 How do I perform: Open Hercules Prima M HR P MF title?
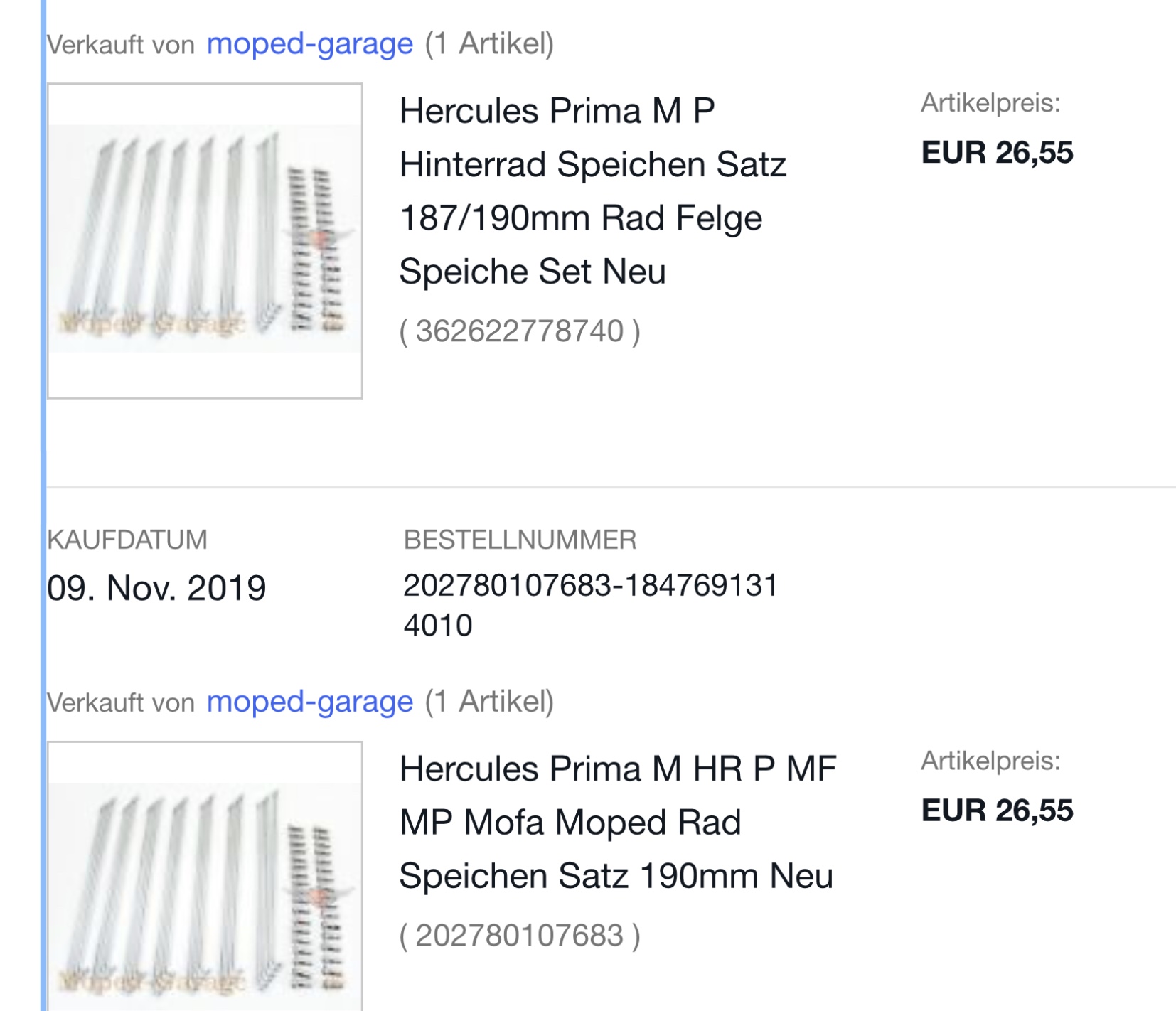pyautogui.click(x=617, y=822)
